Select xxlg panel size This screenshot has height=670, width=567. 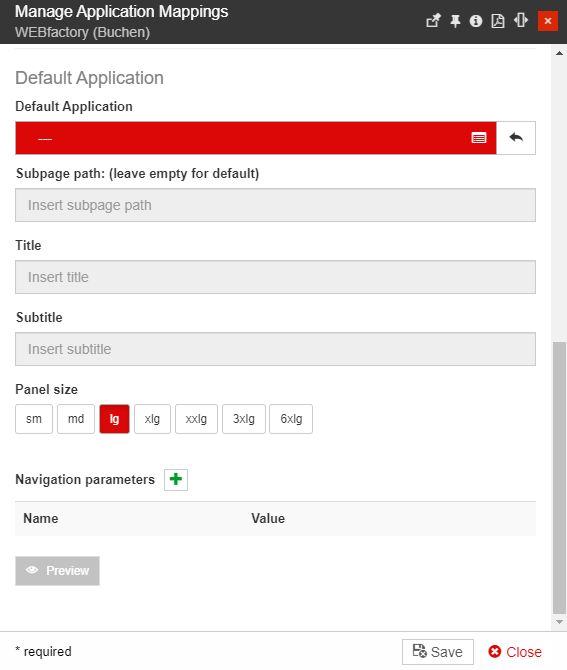tap(196, 419)
